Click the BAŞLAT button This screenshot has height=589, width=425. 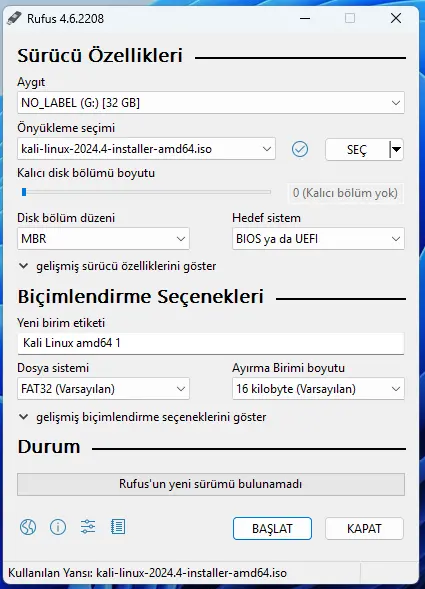click(x=272, y=529)
